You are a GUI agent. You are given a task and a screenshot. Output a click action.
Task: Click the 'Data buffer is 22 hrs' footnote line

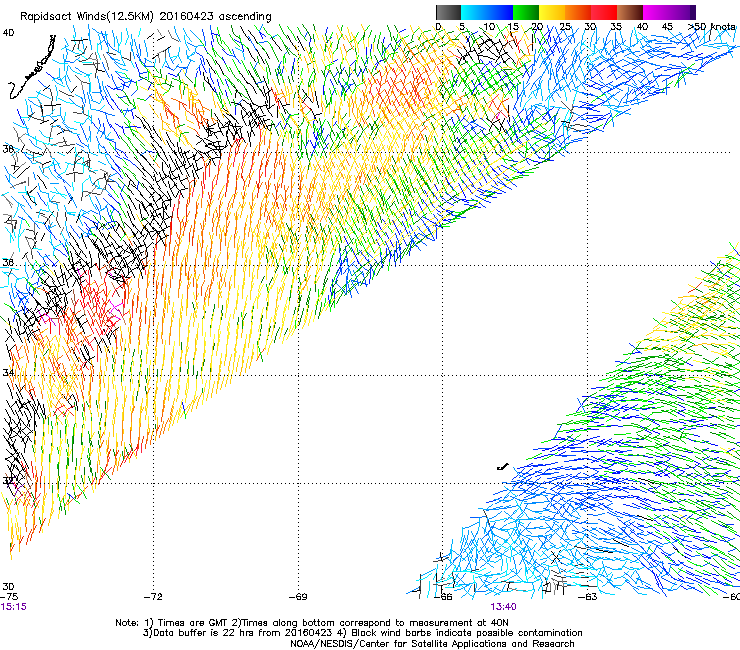click(x=362, y=633)
